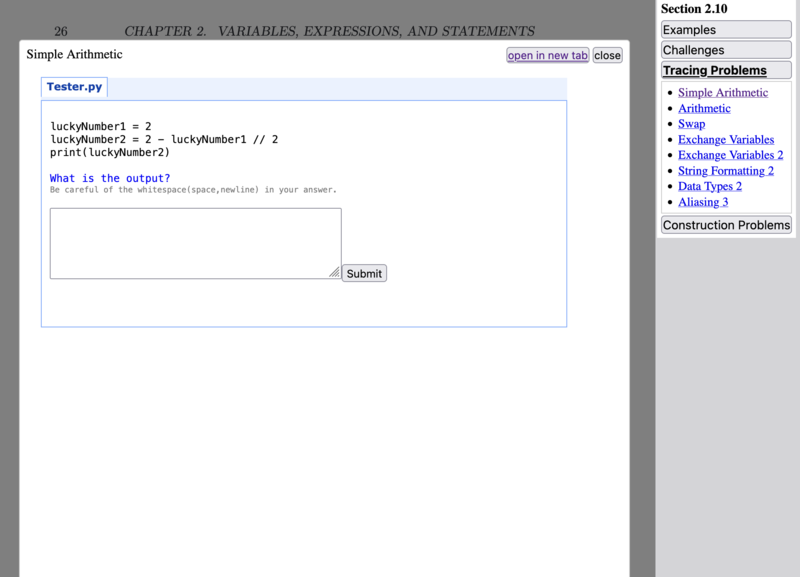Close the Simple Arithmetic dialog
Screen dimensions: 800x577
(x=607, y=55)
